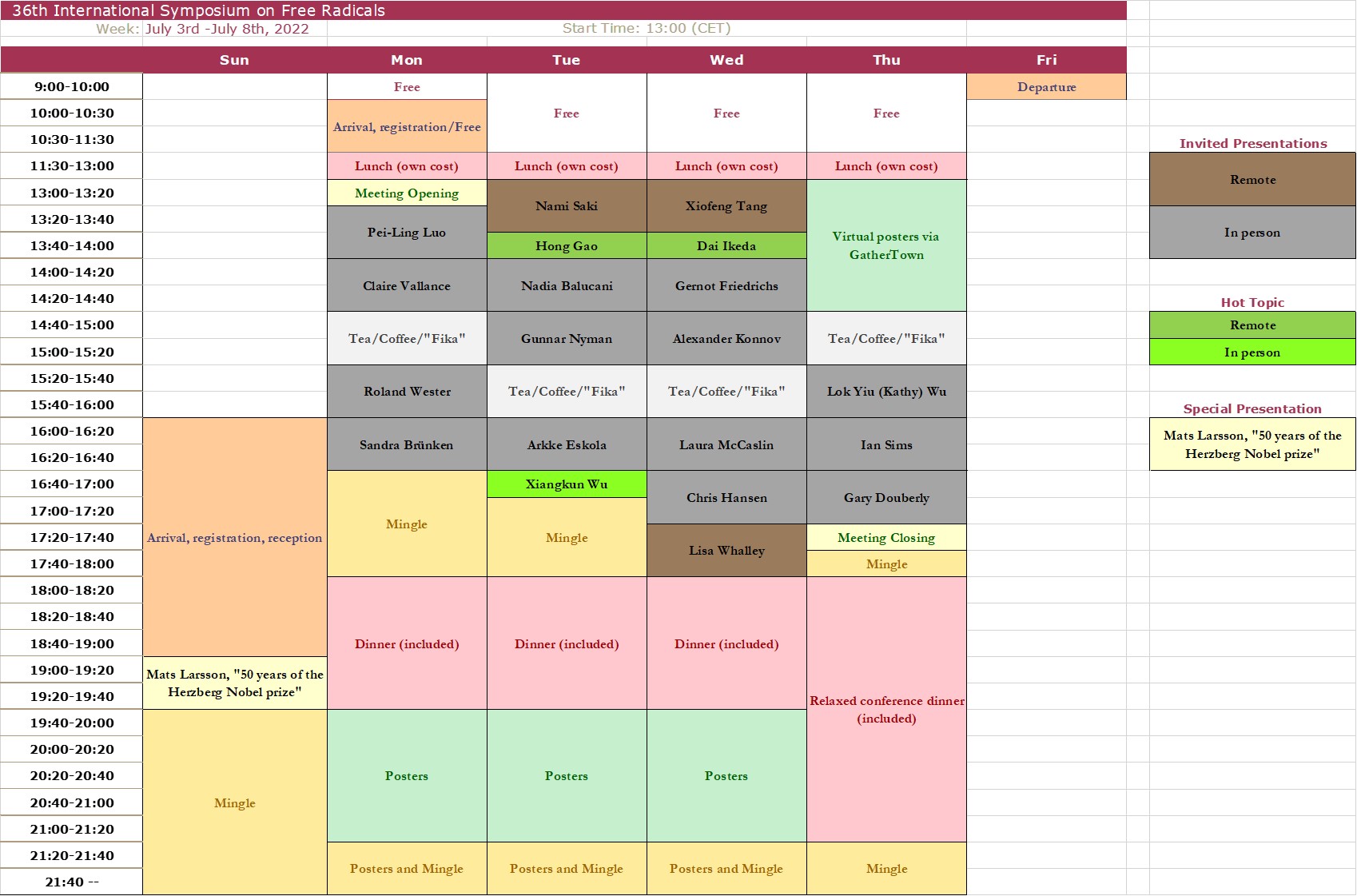Click the Gunnar Nyman session cell
This screenshot has height=896, width=1357.
pos(567,338)
